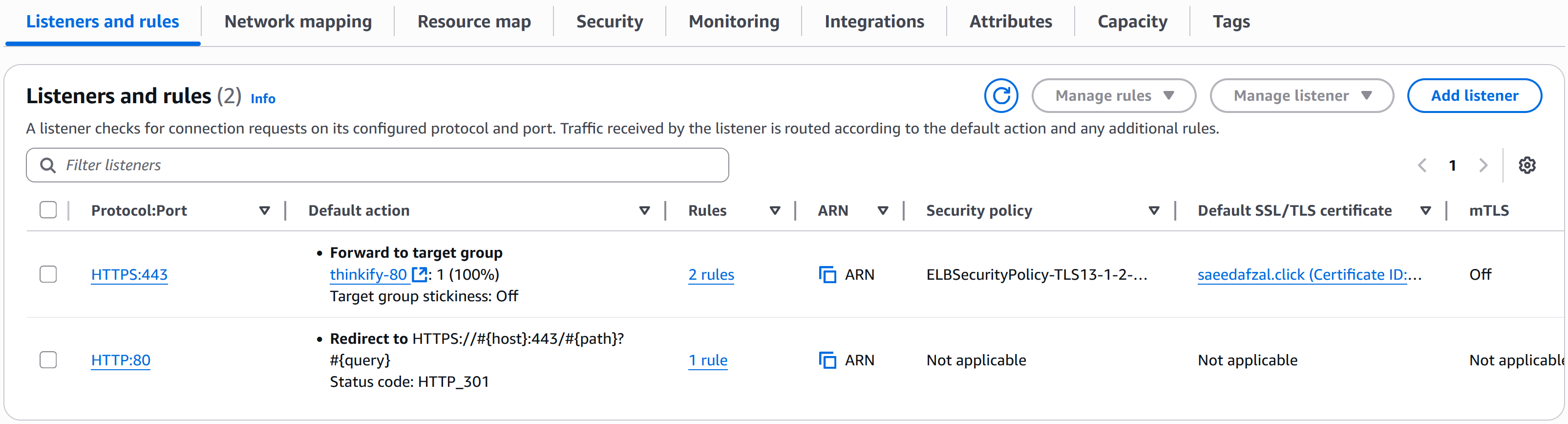Image resolution: width=1568 pixels, height=424 pixels.
Task: Open the 2 rules link
Action: (710, 275)
